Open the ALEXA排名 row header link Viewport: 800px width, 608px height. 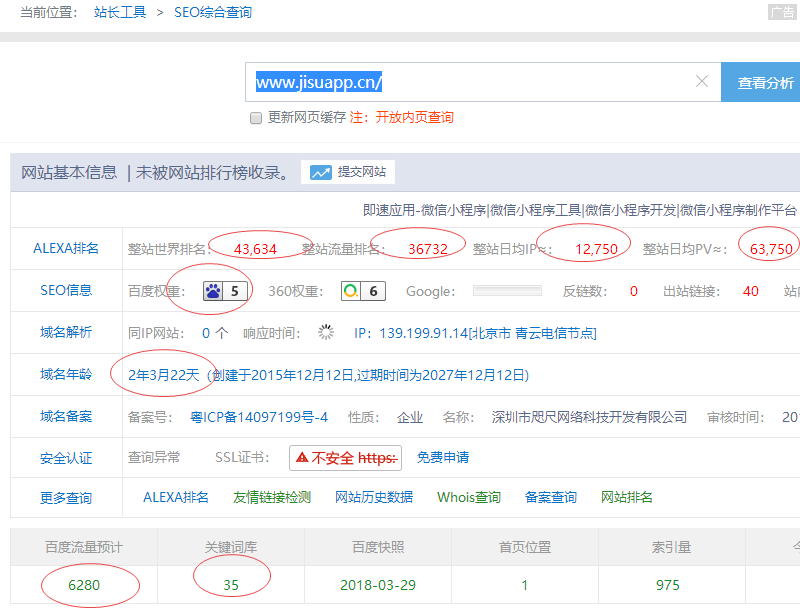pos(66,248)
